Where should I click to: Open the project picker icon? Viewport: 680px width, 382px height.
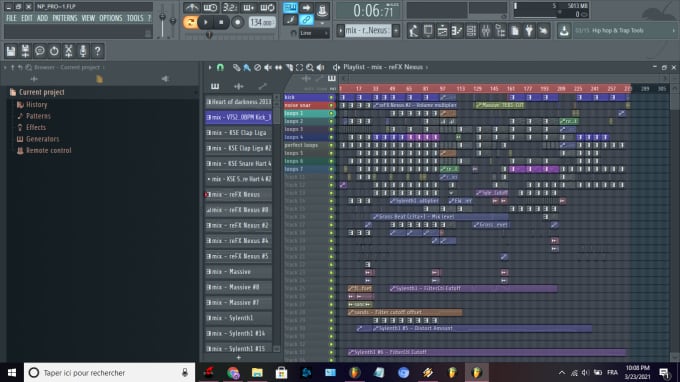pyautogui.click(x=515, y=31)
